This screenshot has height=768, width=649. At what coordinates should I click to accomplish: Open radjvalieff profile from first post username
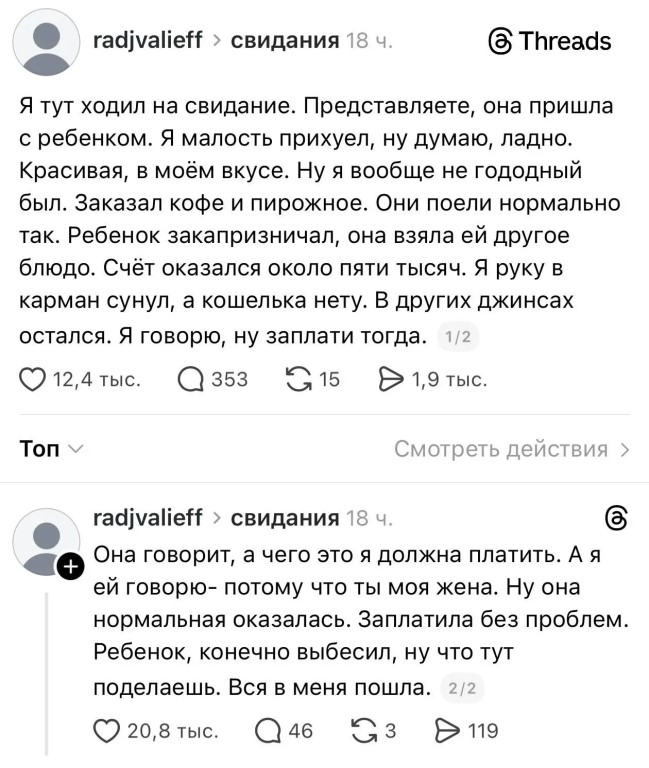(x=147, y=40)
